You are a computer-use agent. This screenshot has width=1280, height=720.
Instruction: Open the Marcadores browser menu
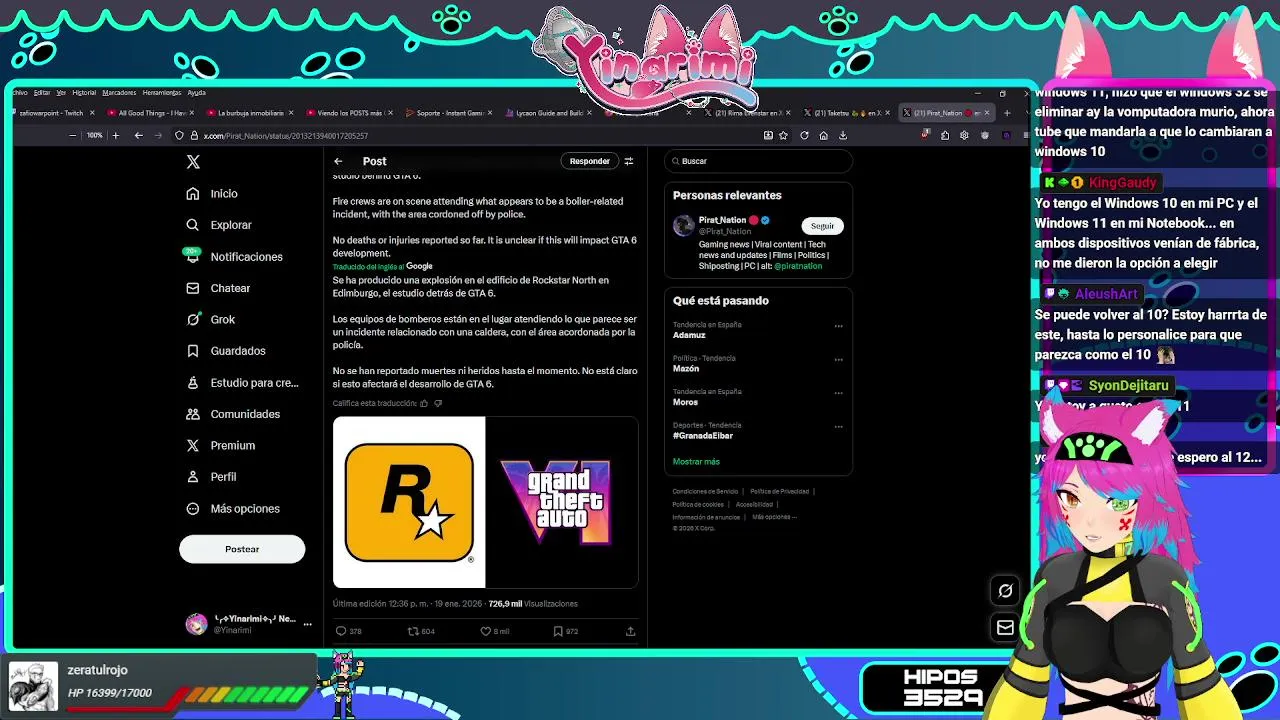pyautogui.click(x=119, y=93)
